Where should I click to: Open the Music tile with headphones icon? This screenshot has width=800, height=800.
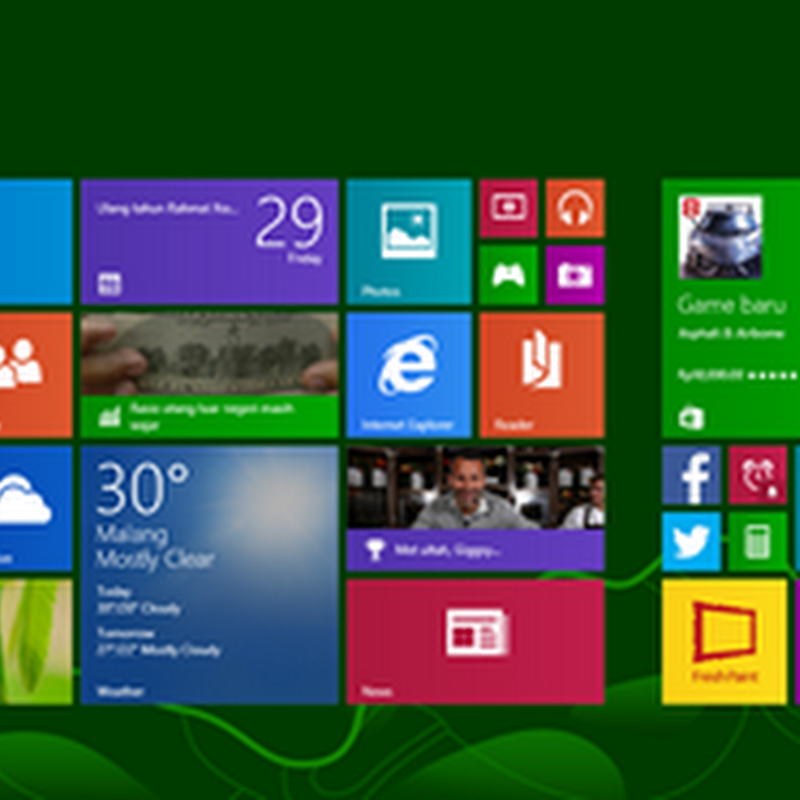(x=575, y=208)
